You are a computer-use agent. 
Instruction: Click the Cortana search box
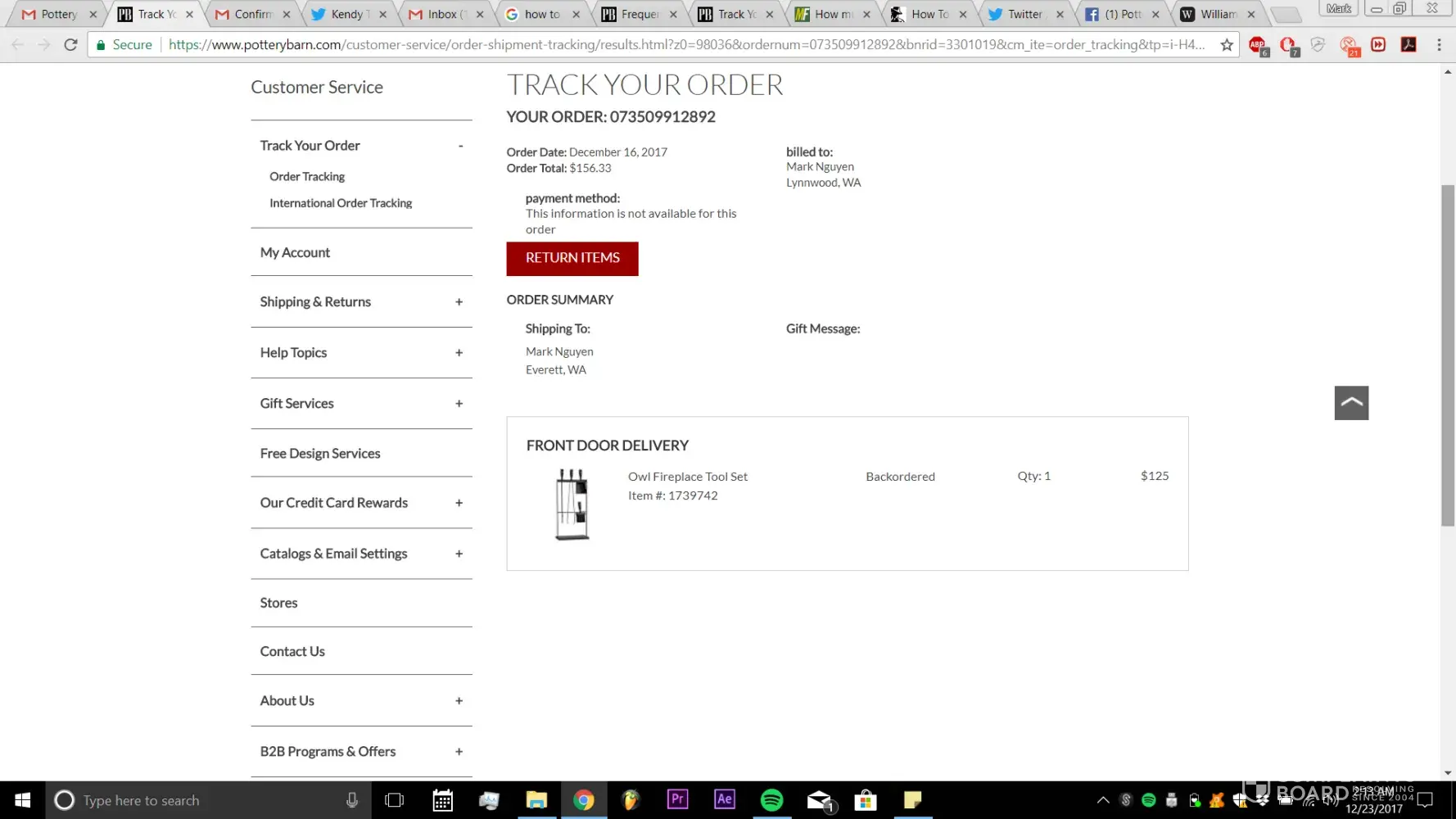209,800
